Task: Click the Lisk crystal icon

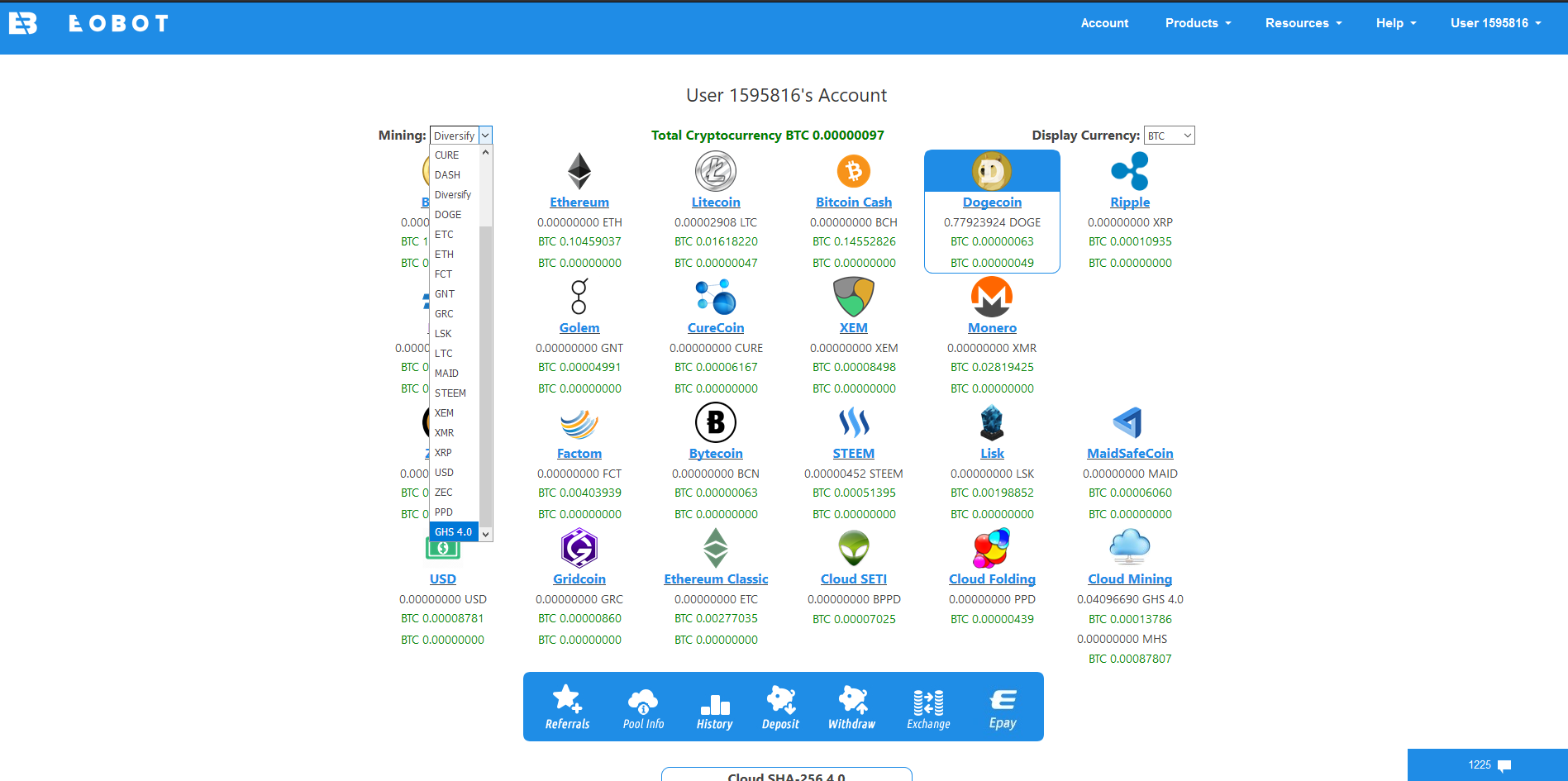Action: point(992,422)
